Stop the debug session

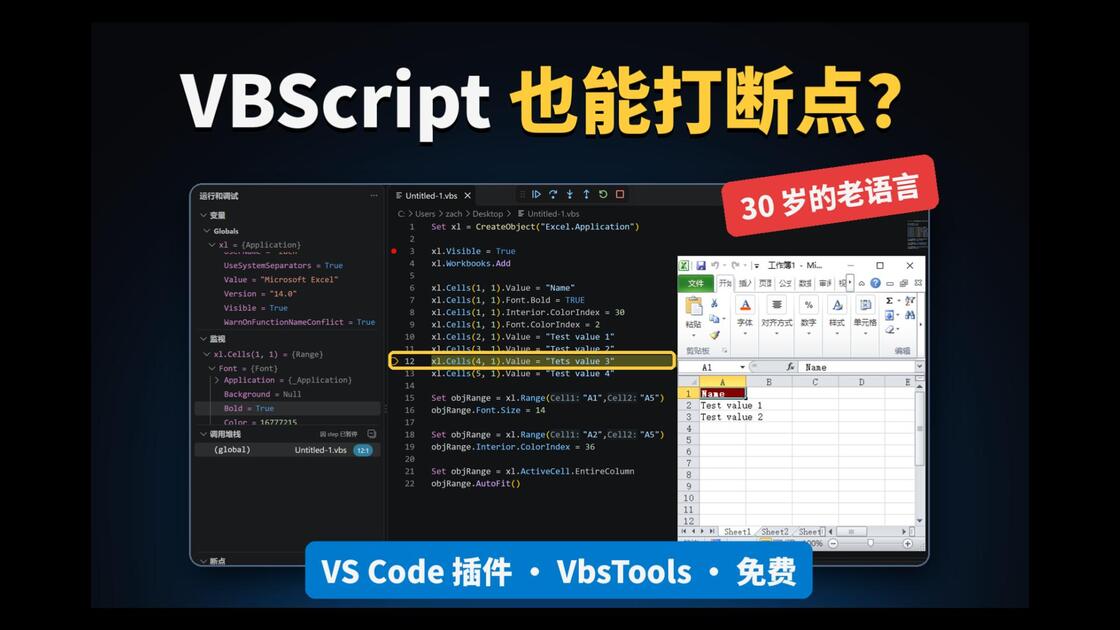[620, 194]
